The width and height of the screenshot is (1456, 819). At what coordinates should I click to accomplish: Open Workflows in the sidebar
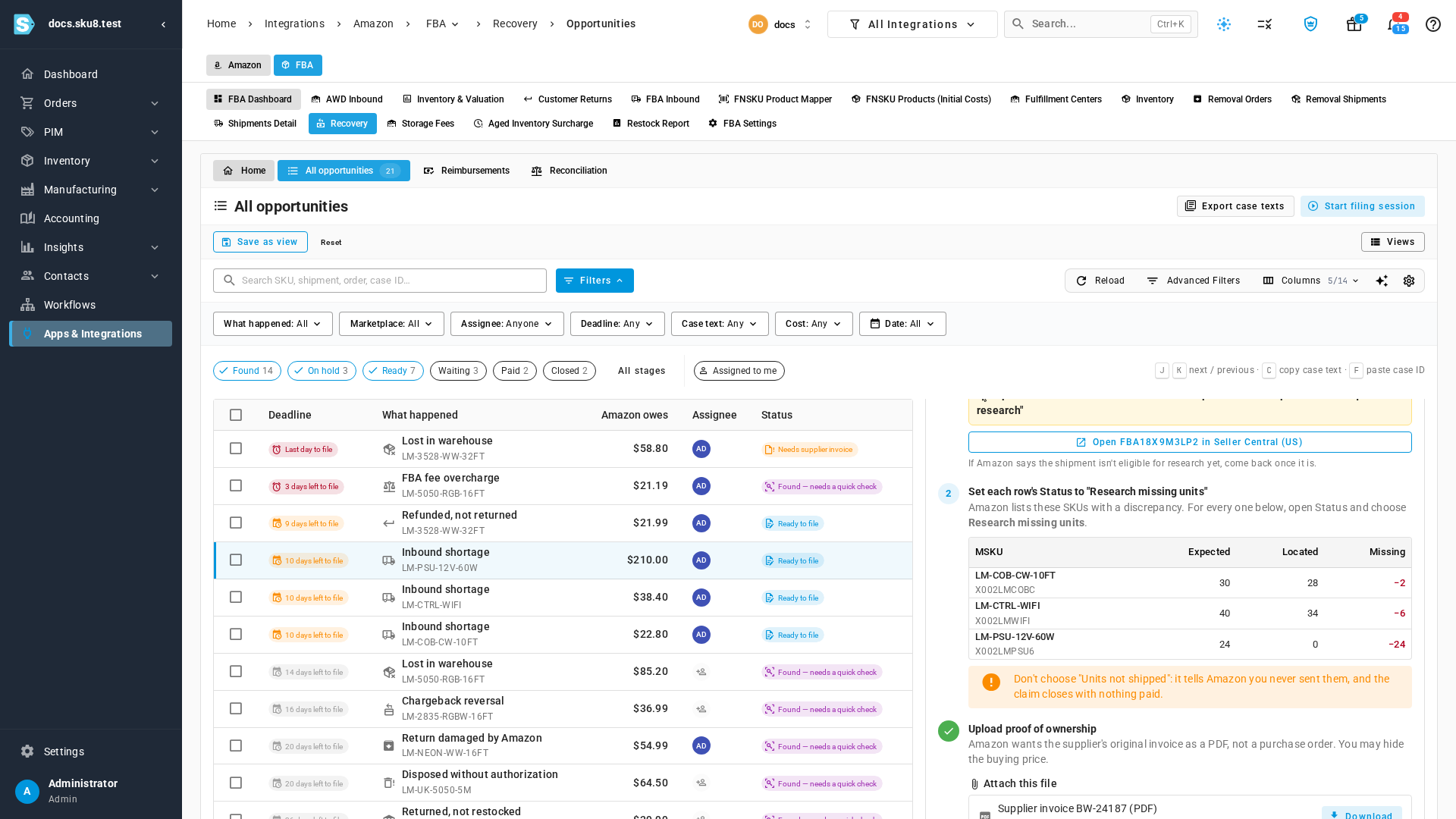[91, 305]
